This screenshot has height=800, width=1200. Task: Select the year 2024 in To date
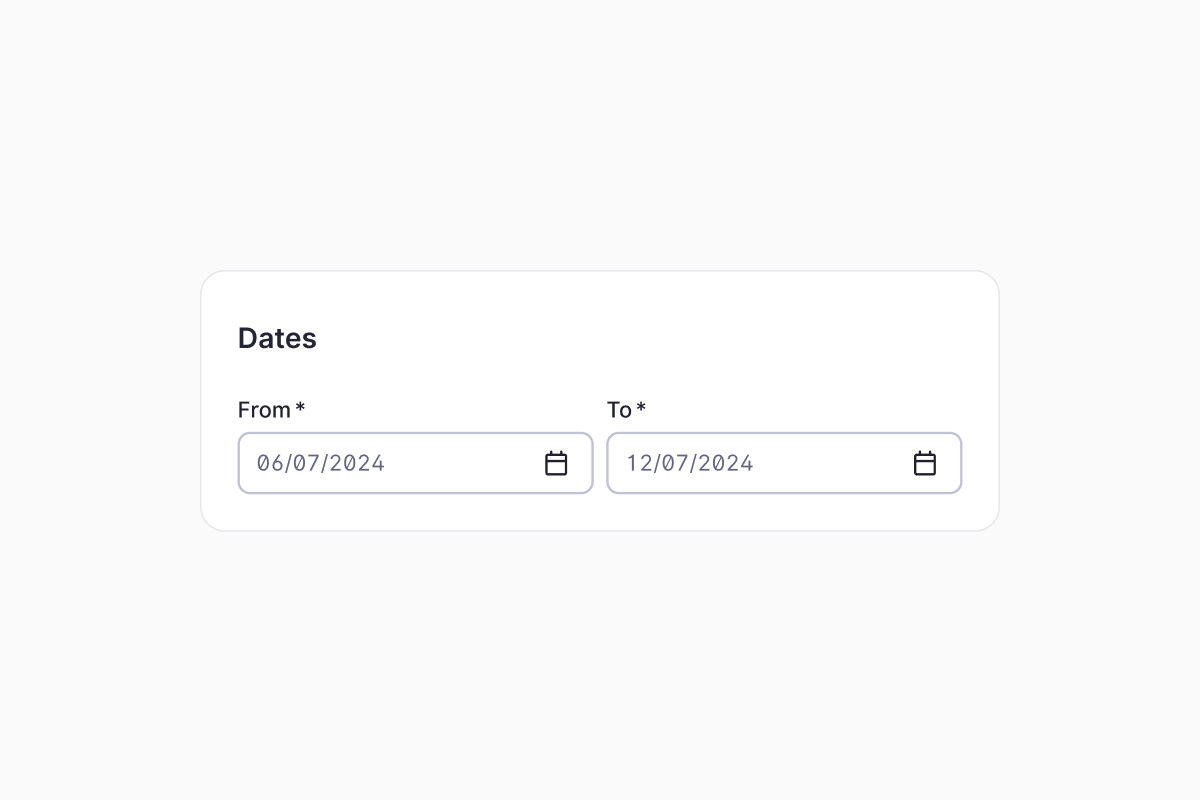[x=726, y=463]
